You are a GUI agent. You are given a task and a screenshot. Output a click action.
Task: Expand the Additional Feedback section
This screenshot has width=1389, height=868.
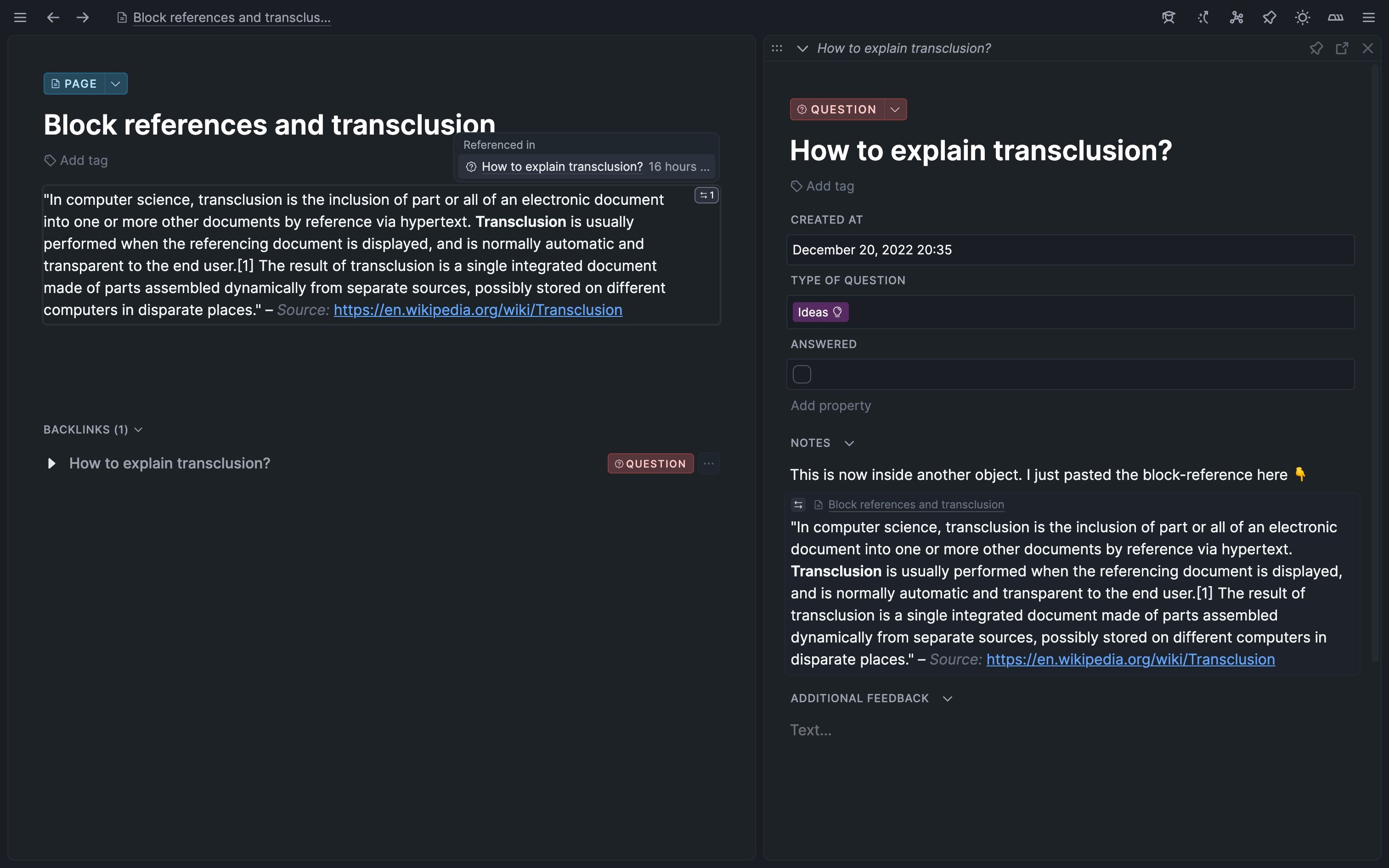947,699
